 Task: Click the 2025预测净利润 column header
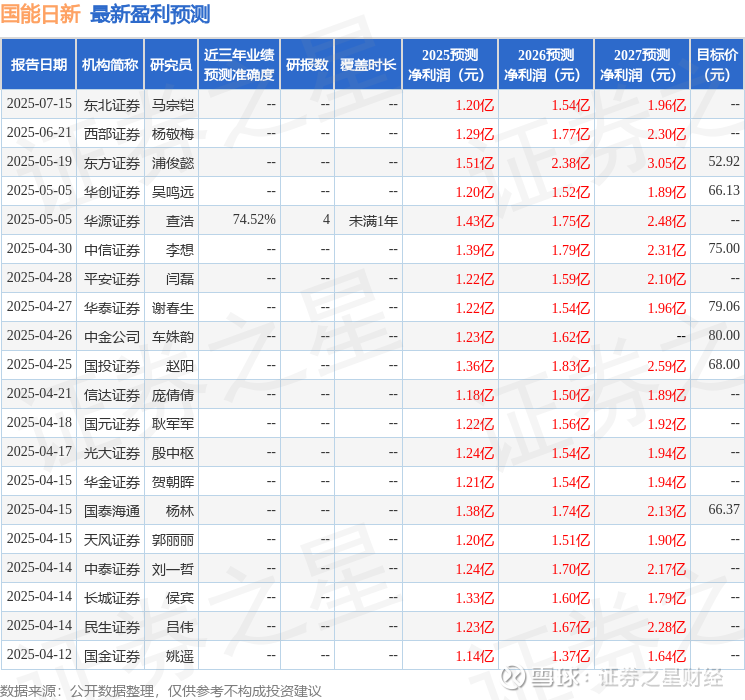450,65
